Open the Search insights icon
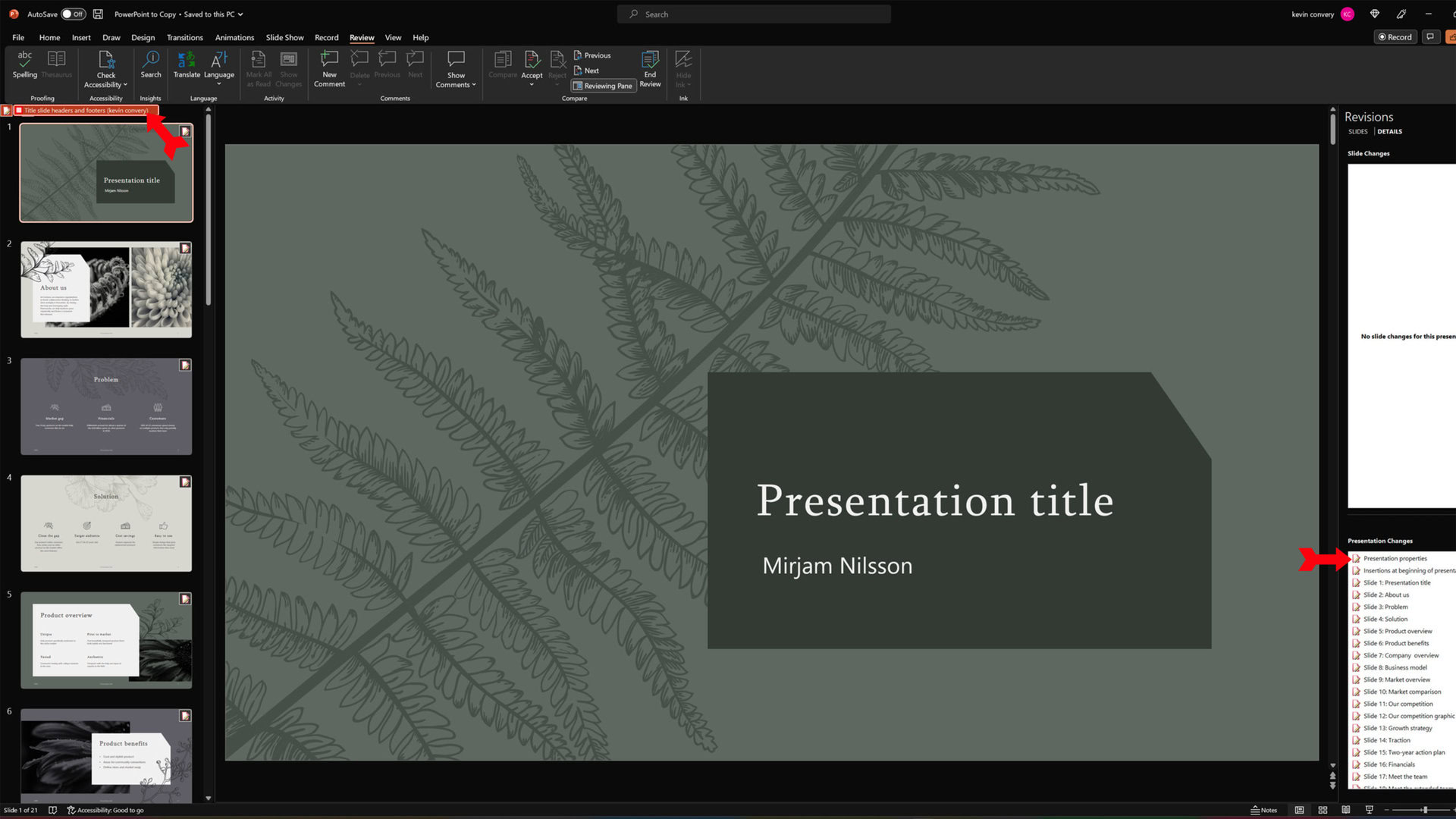This screenshot has width=1456, height=819. [151, 65]
